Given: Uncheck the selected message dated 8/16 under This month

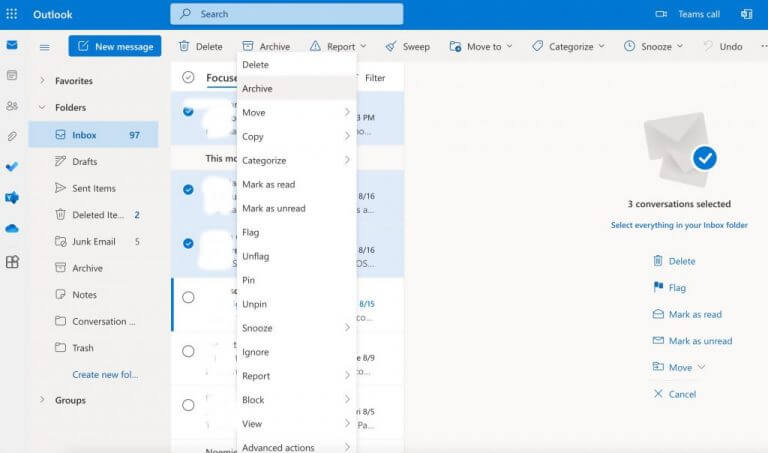Looking at the screenshot, I should (x=188, y=189).
